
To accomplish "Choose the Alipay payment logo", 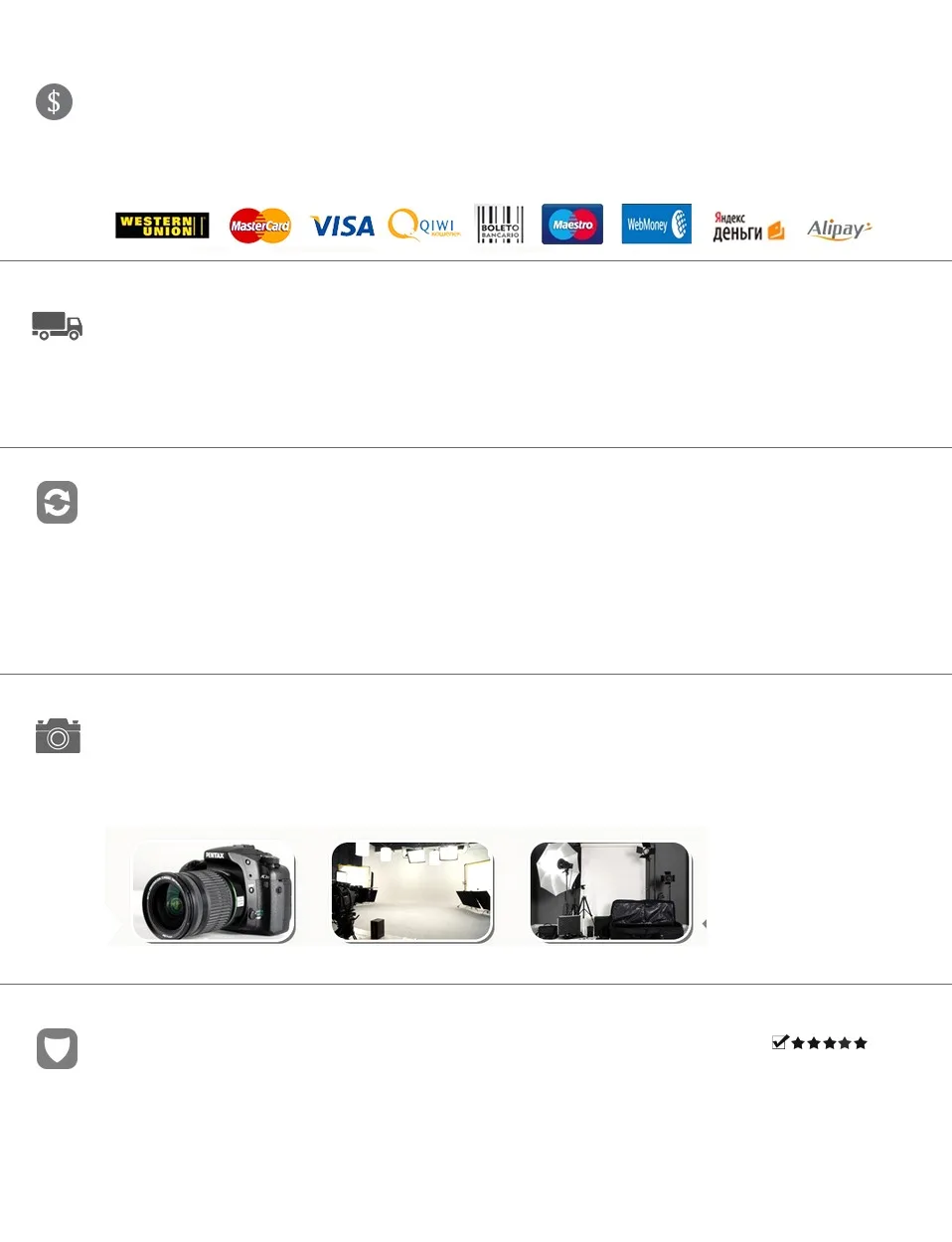I will 839,229.
